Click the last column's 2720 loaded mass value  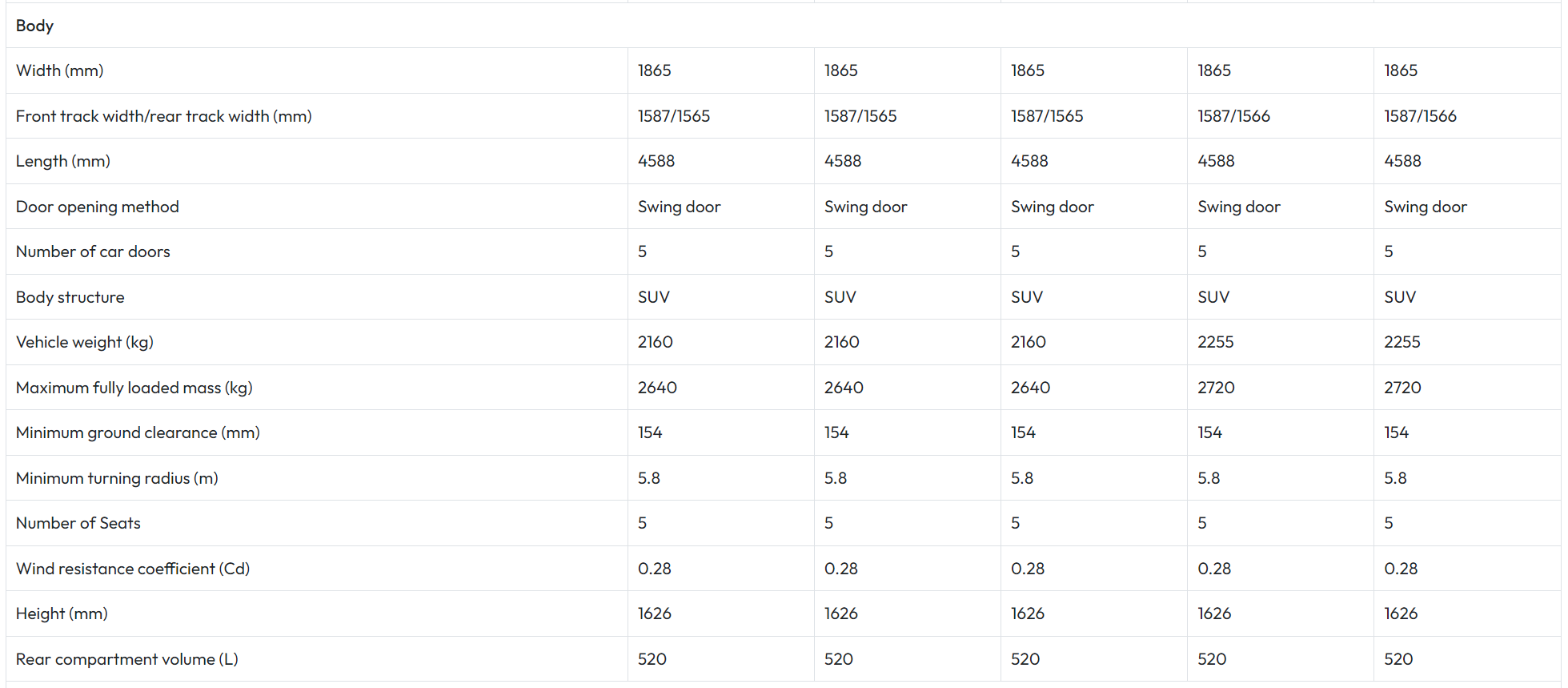coord(1402,388)
